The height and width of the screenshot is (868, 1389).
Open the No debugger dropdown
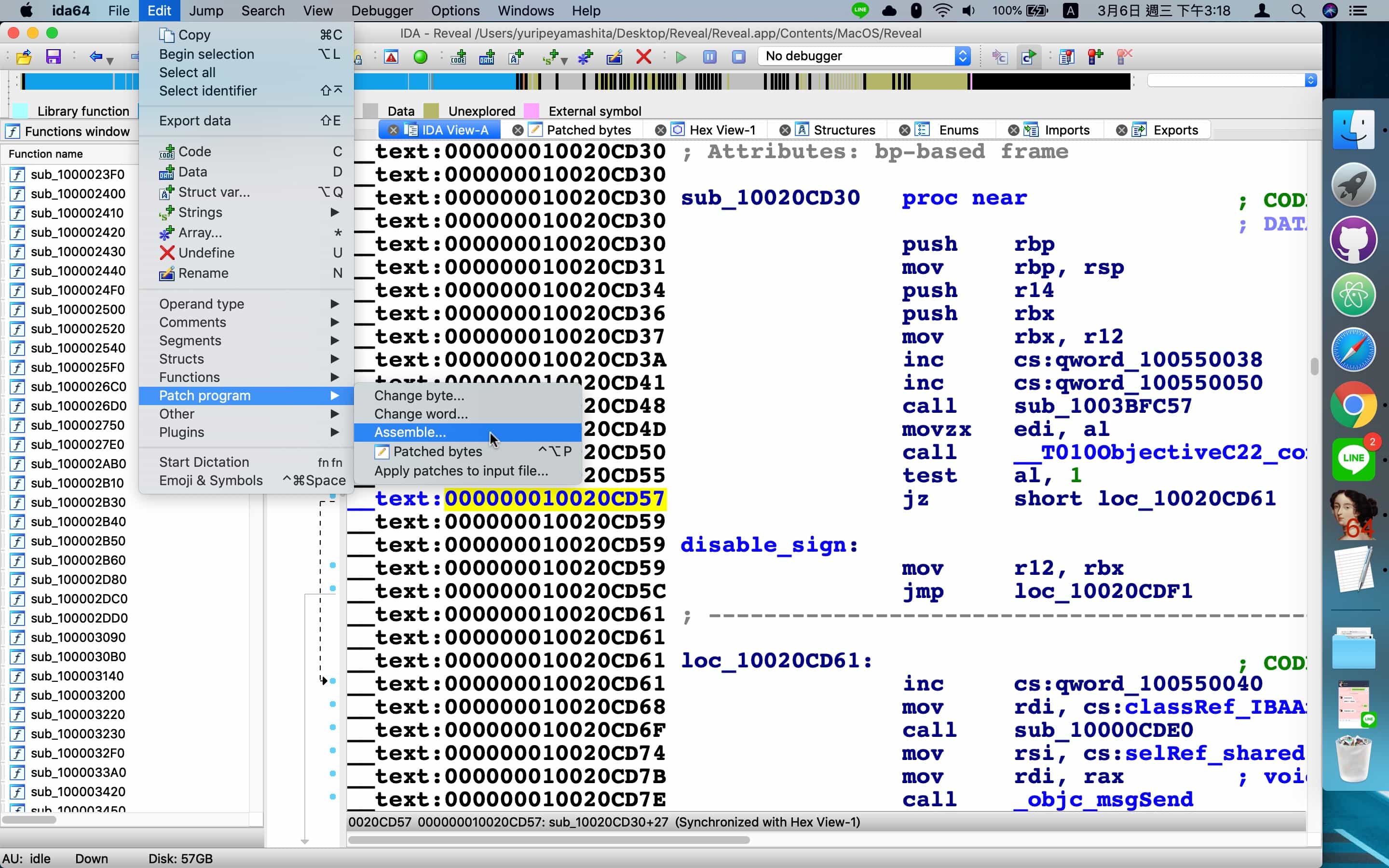click(x=863, y=56)
